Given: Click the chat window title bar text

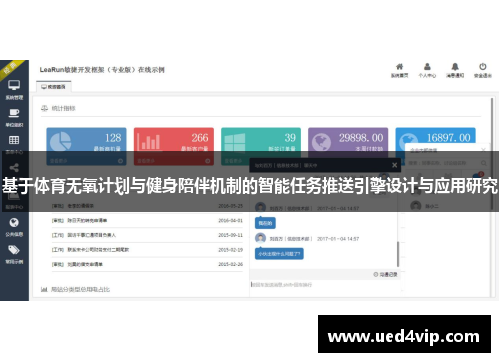Looking at the screenshot, I should [x=286, y=165].
